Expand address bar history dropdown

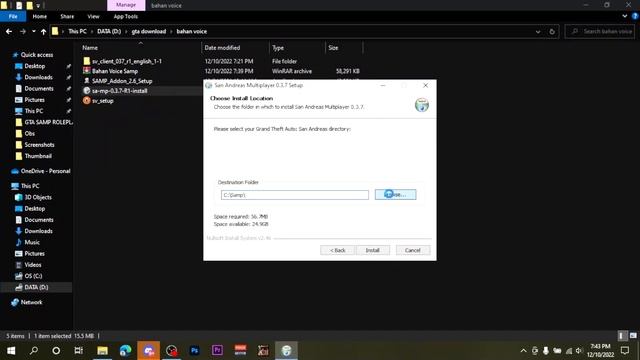[x=538, y=31]
